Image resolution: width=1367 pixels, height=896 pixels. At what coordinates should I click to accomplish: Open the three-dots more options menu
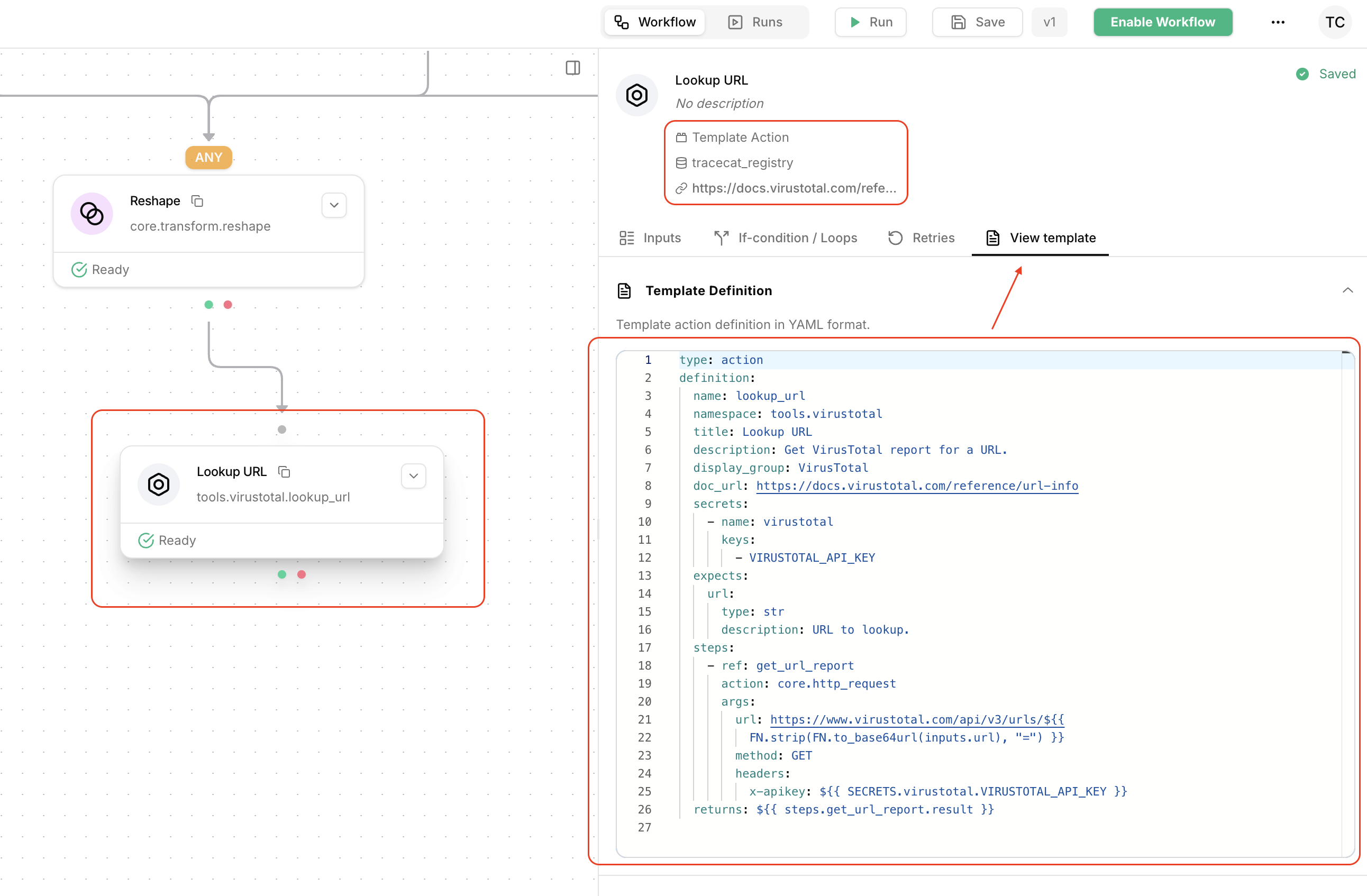(x=1278, y=22)
